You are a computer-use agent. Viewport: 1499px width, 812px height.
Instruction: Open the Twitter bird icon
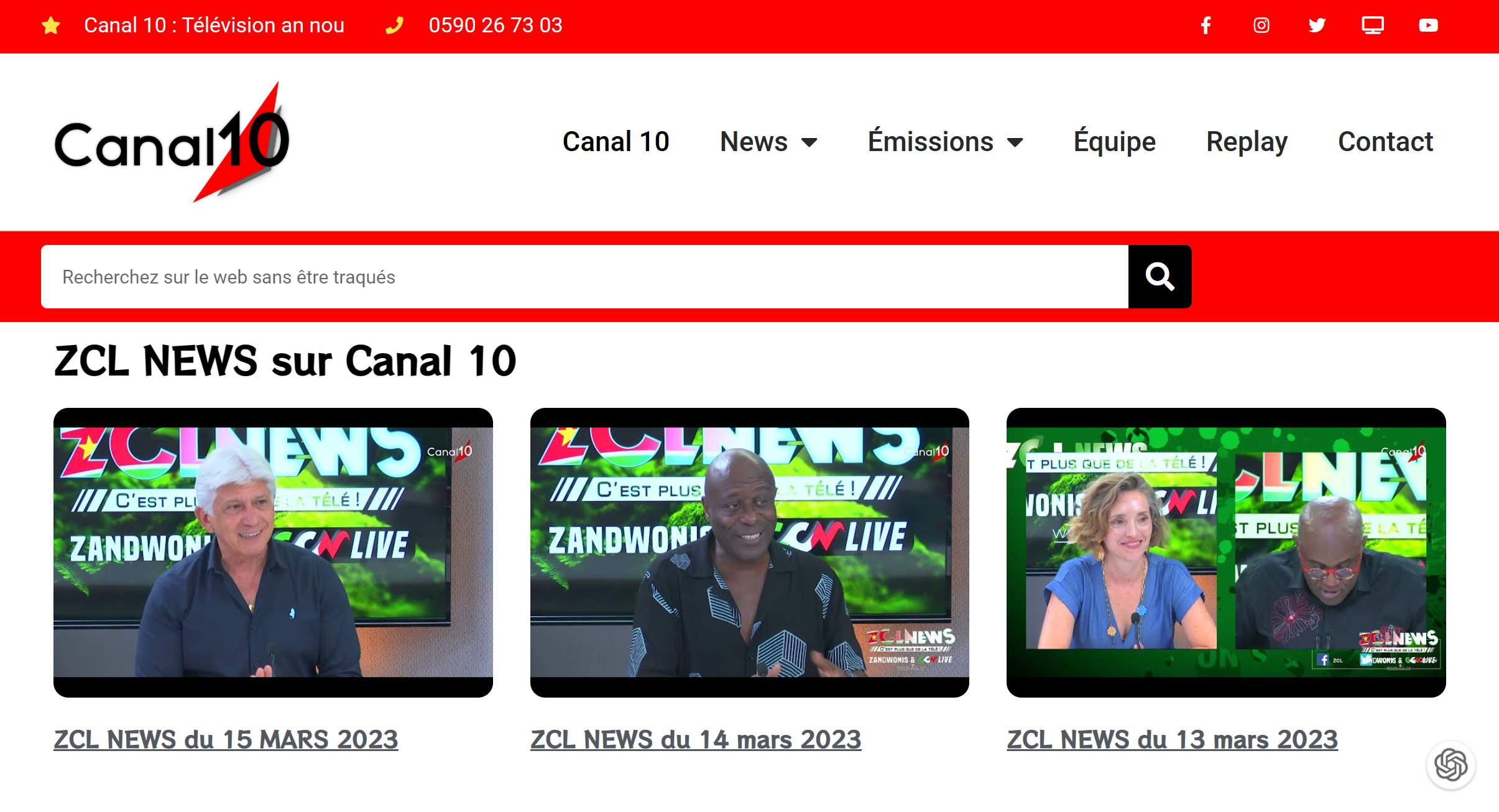click(x=1317, y=25)
